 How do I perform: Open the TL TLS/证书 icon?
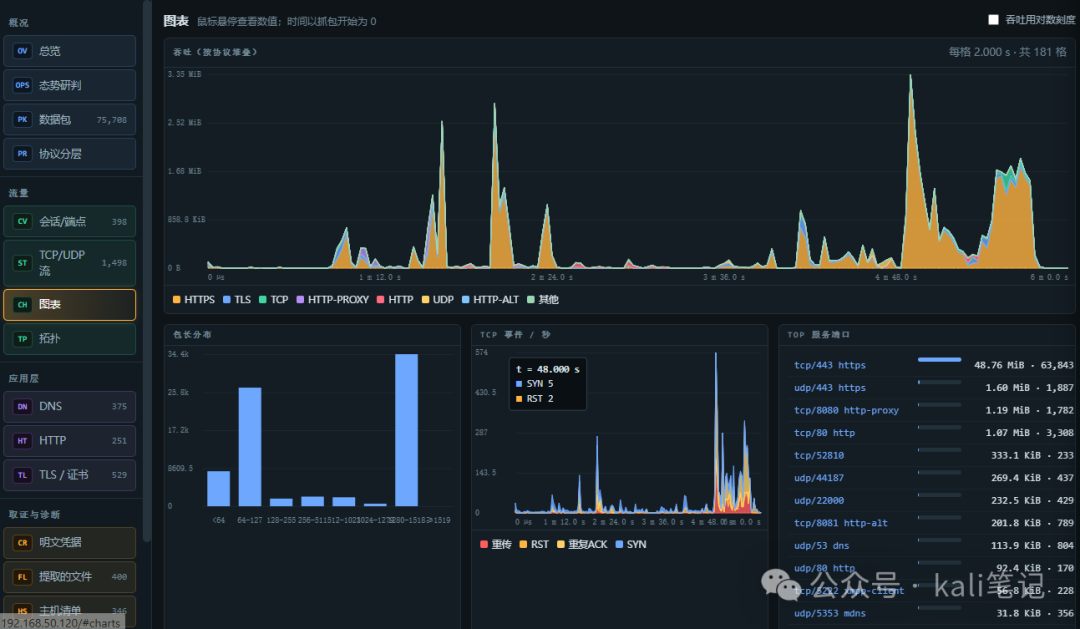tap(22, 475)
